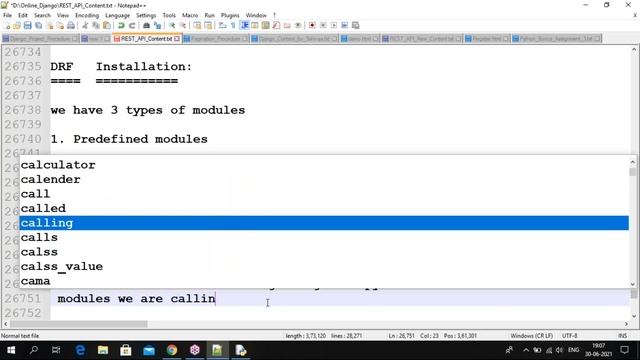Undo the last edit with Undo icon
The image size is (640, 360).
tap(121, 25)
